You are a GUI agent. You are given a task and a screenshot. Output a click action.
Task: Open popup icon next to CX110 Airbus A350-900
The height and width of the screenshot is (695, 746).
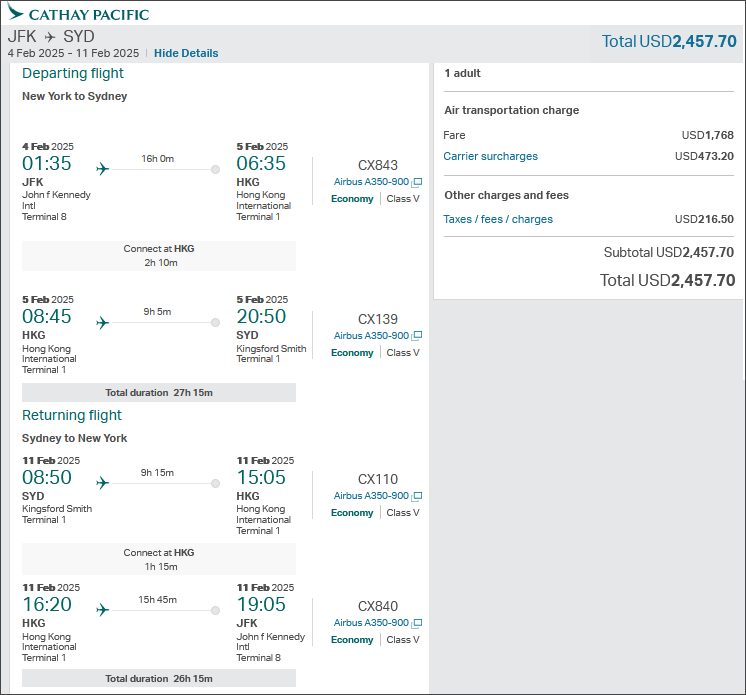(417, 496)
